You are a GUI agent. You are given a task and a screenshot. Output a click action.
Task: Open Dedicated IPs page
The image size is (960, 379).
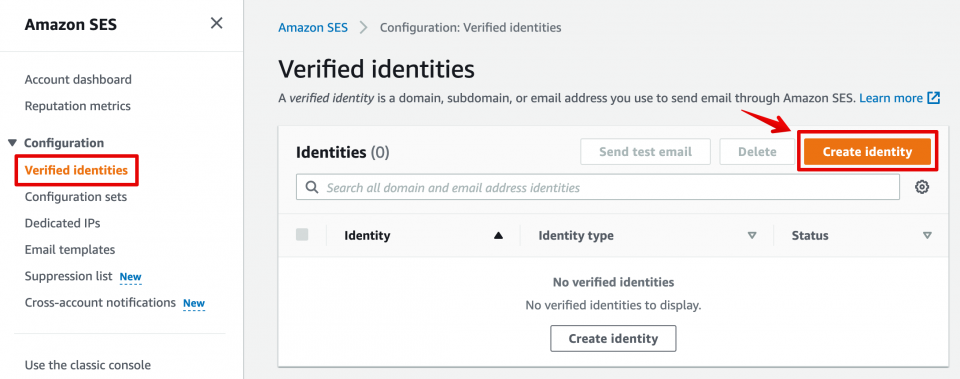point(62,223)
